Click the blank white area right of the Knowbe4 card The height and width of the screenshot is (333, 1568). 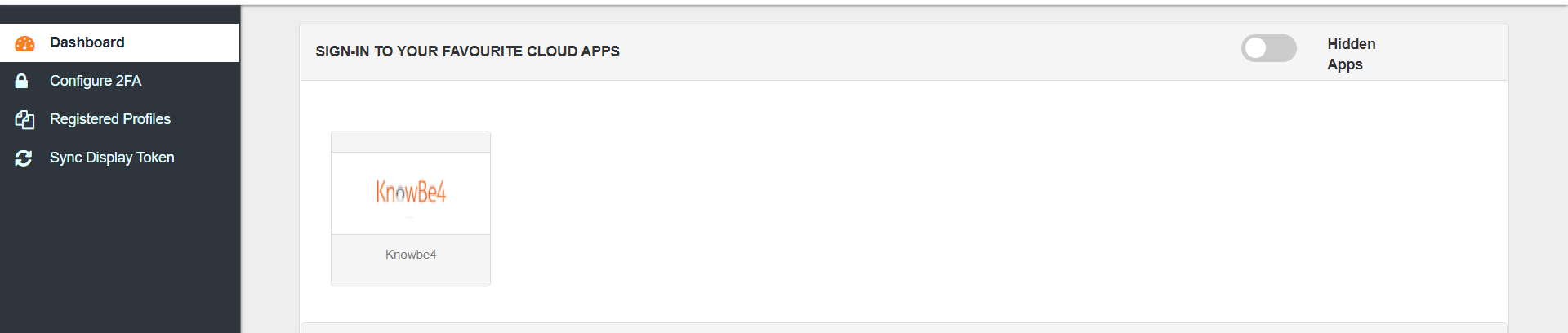(x=898, y=204)
